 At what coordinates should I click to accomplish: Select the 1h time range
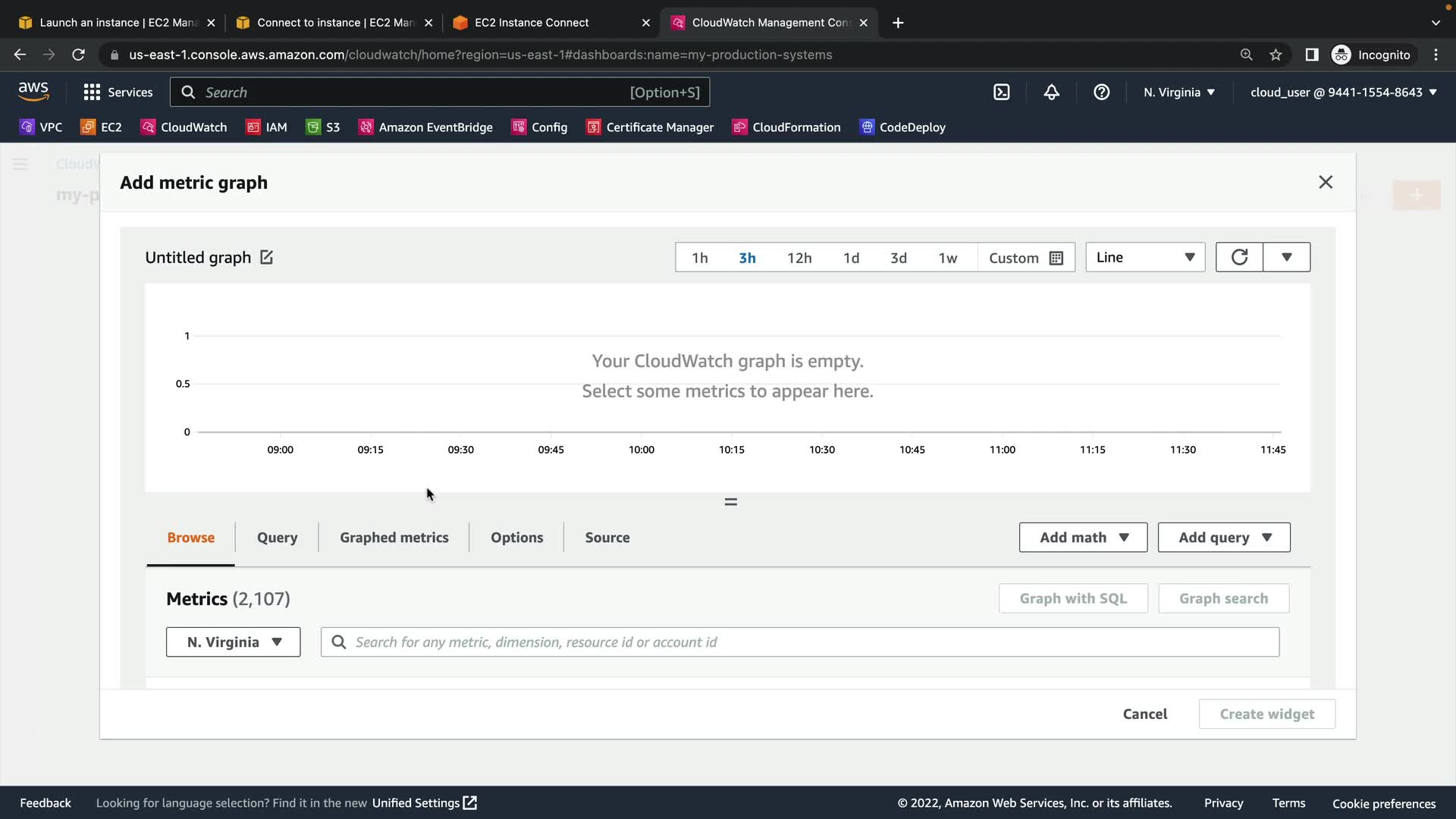[x=699, y=258]
